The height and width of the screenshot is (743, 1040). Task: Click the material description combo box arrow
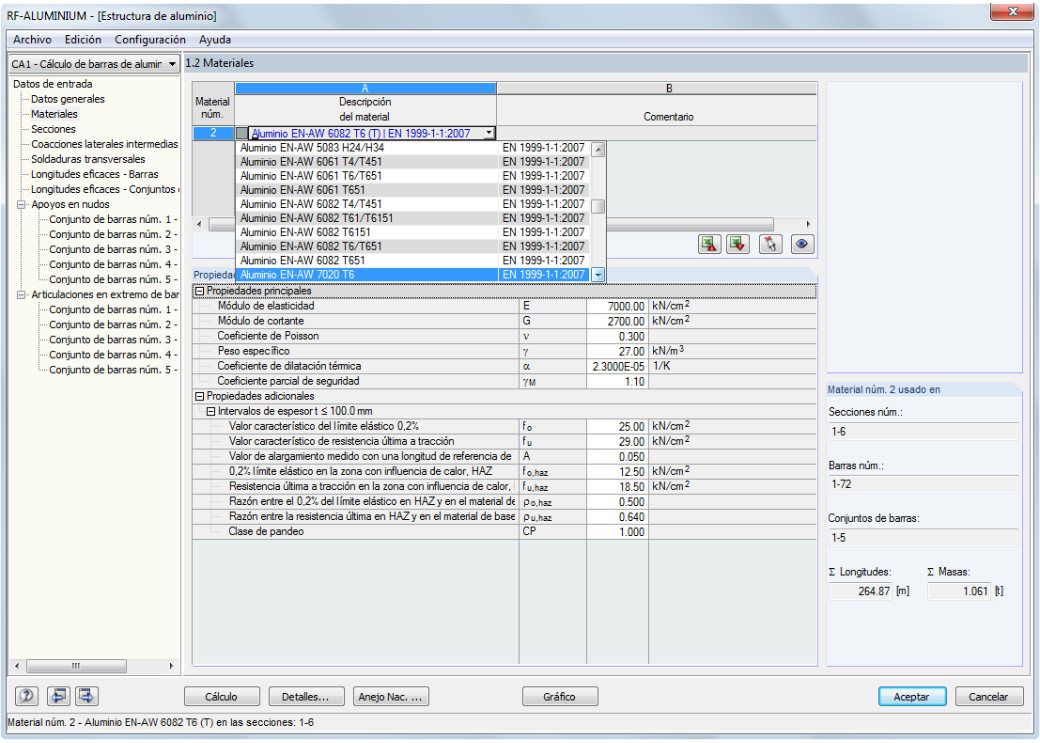click(x=489, y=133)
